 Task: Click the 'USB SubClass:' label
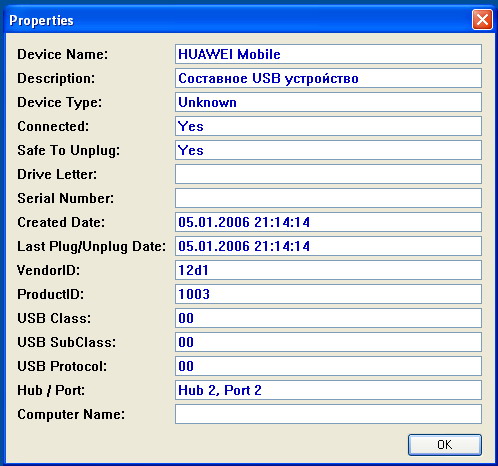coord(67,342)
